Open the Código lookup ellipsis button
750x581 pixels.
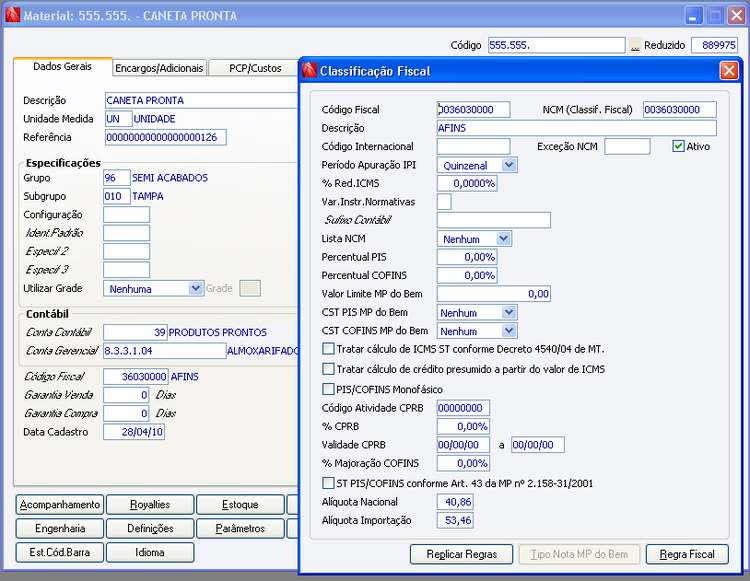[x=635, y=45]
